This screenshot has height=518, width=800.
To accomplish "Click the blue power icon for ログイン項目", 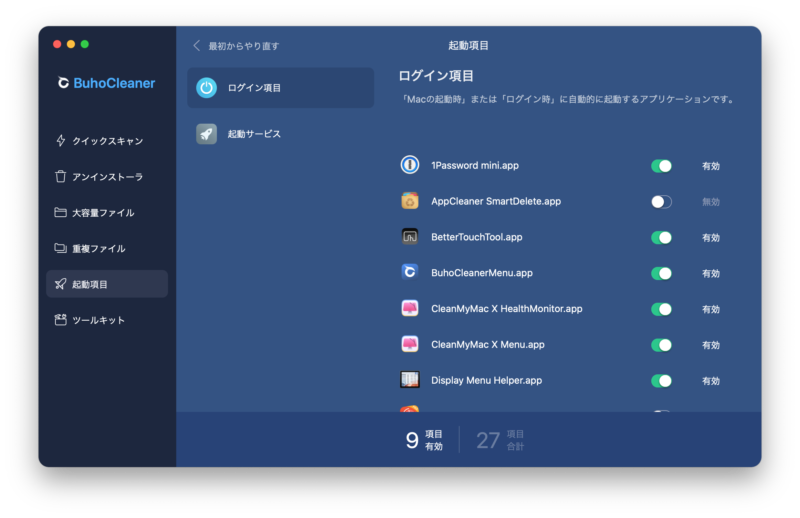I will coord(207,88).
